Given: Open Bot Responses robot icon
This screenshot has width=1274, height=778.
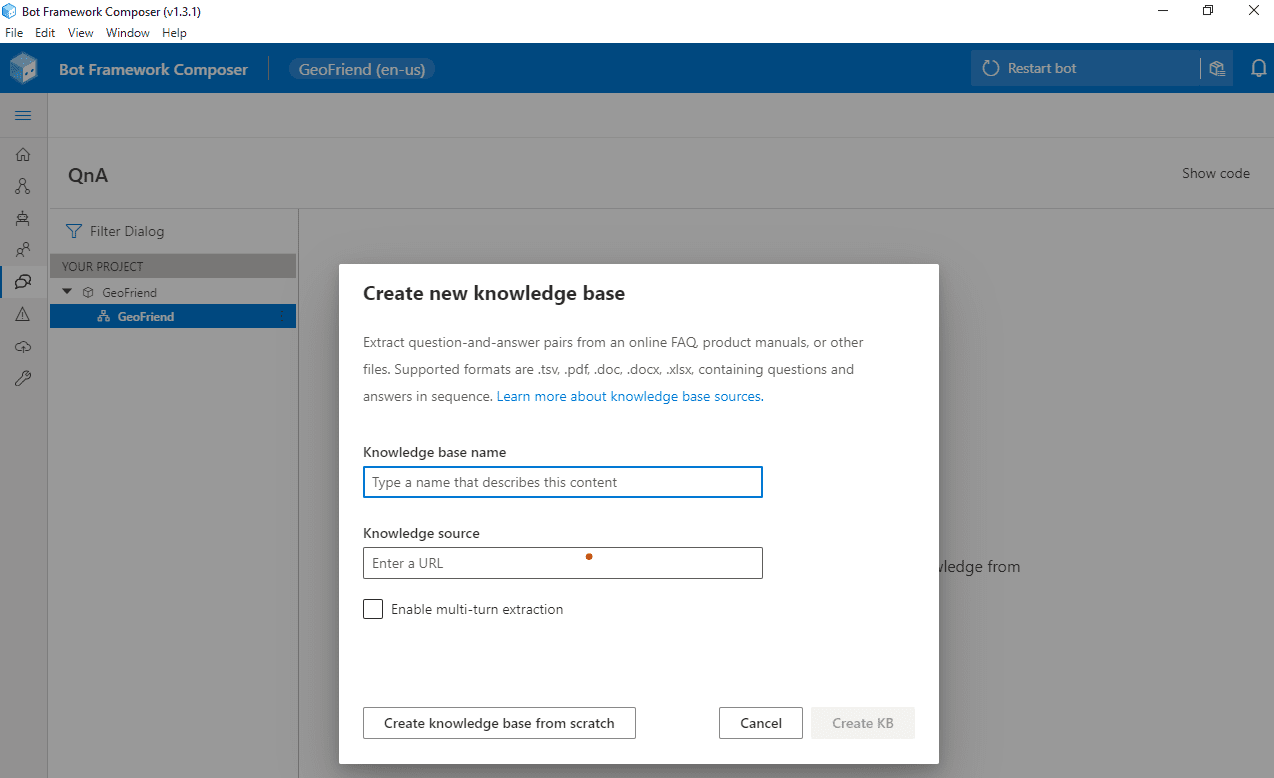Looking at the screenshot, I should [23, 218].
